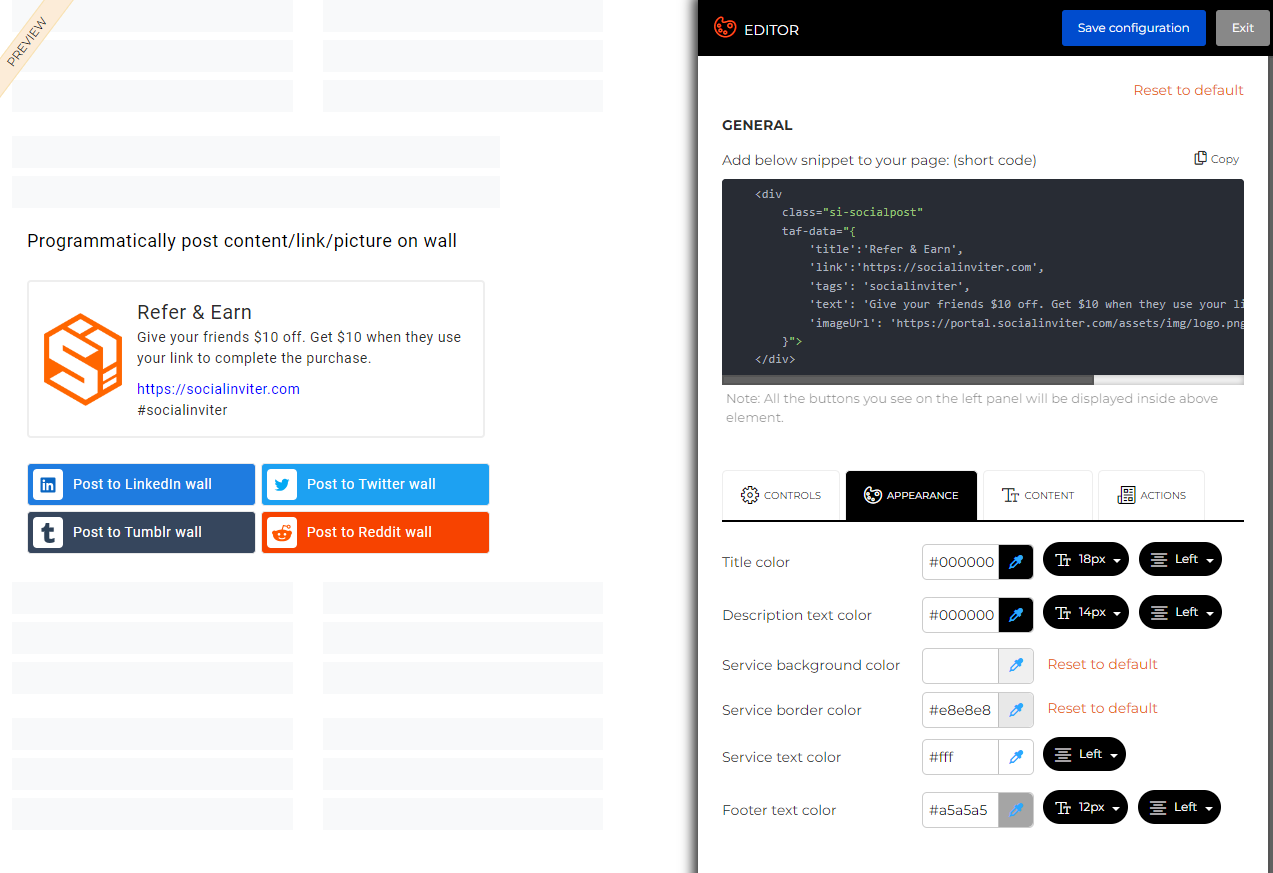The height and width of the screenshot is (873, 1273).
Task: Click the Service background color input field
Action: pos(960,665)
